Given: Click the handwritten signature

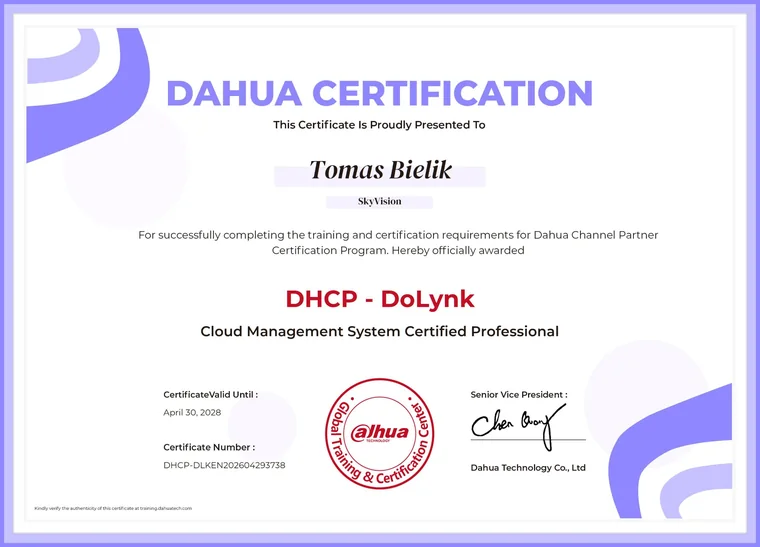Looking at the screenshot, I should pos(520,425).
